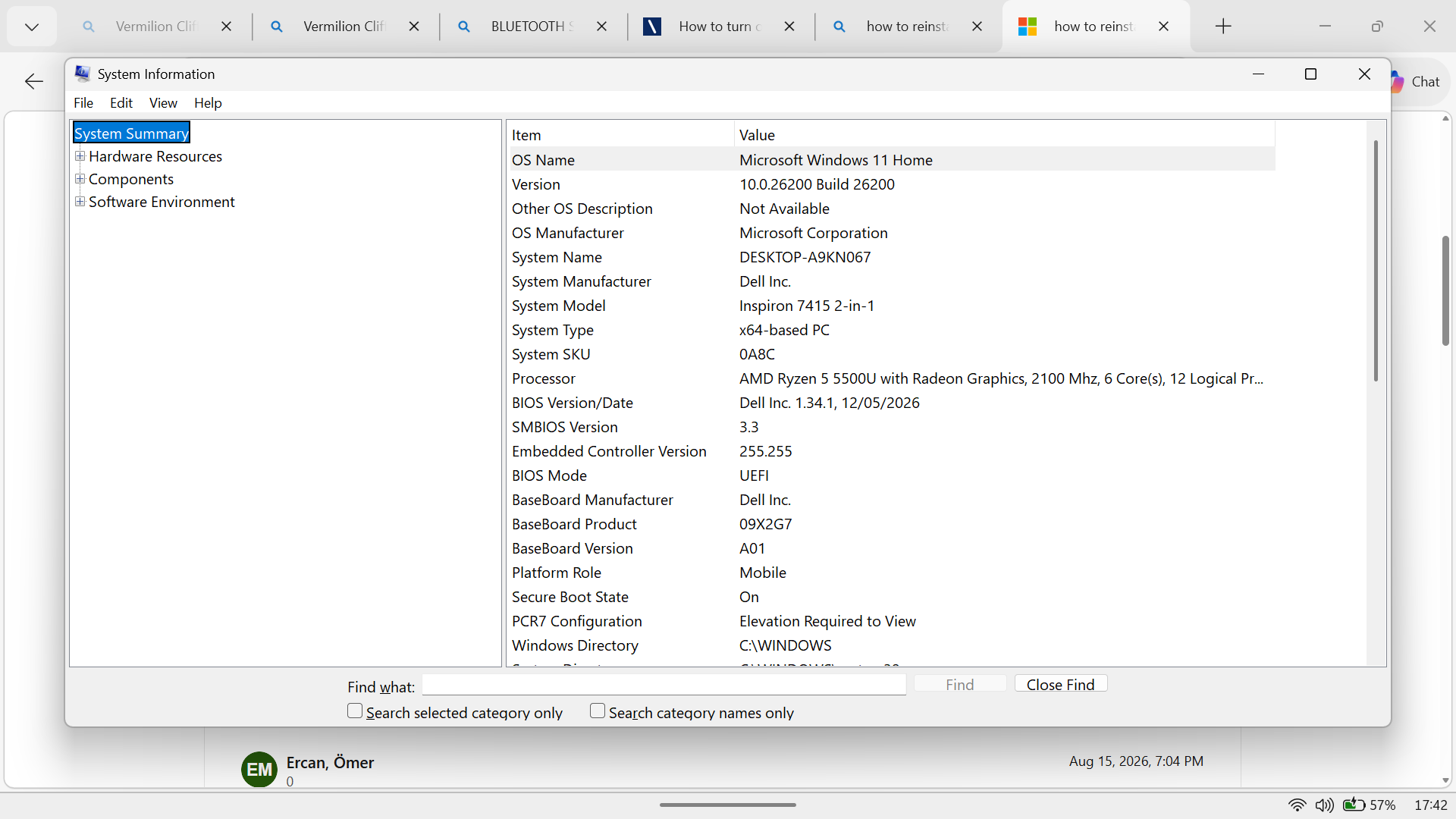Click the 'Ercan, Ömer' author name
Viewport: 1456px width, 819px height.
tap(330, 762)
